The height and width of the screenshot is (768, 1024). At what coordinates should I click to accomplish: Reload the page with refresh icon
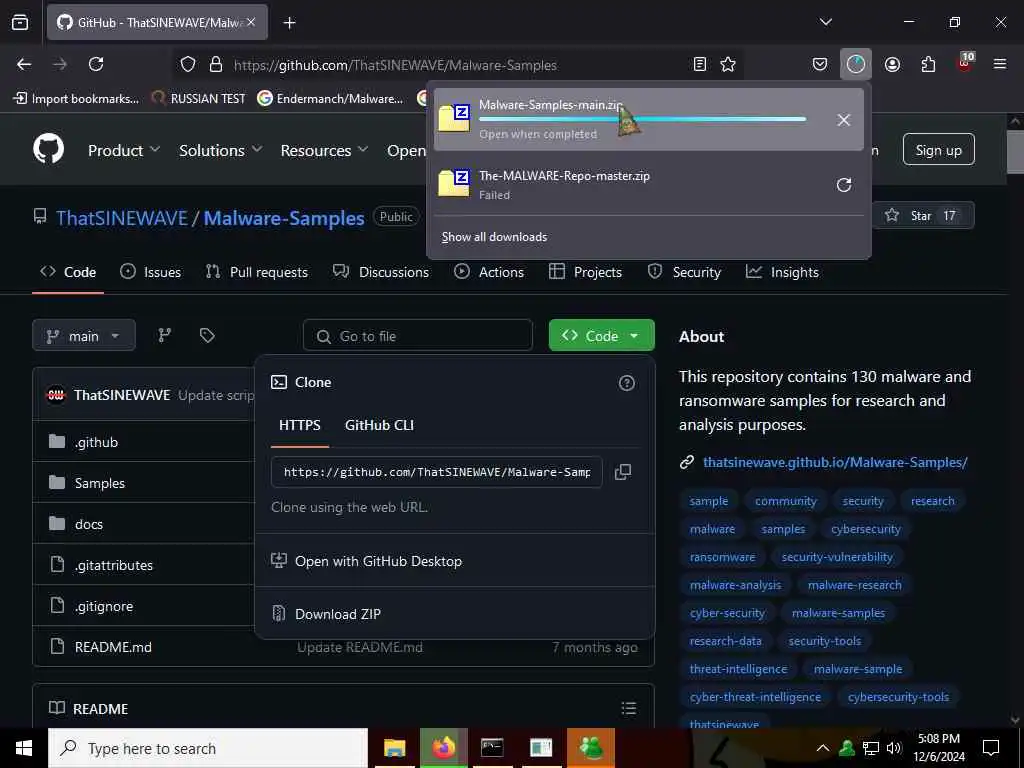96,64
